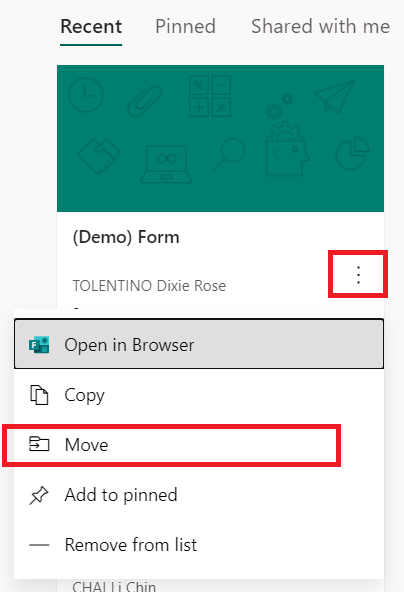Select Remove from list

tap(199, 545)
